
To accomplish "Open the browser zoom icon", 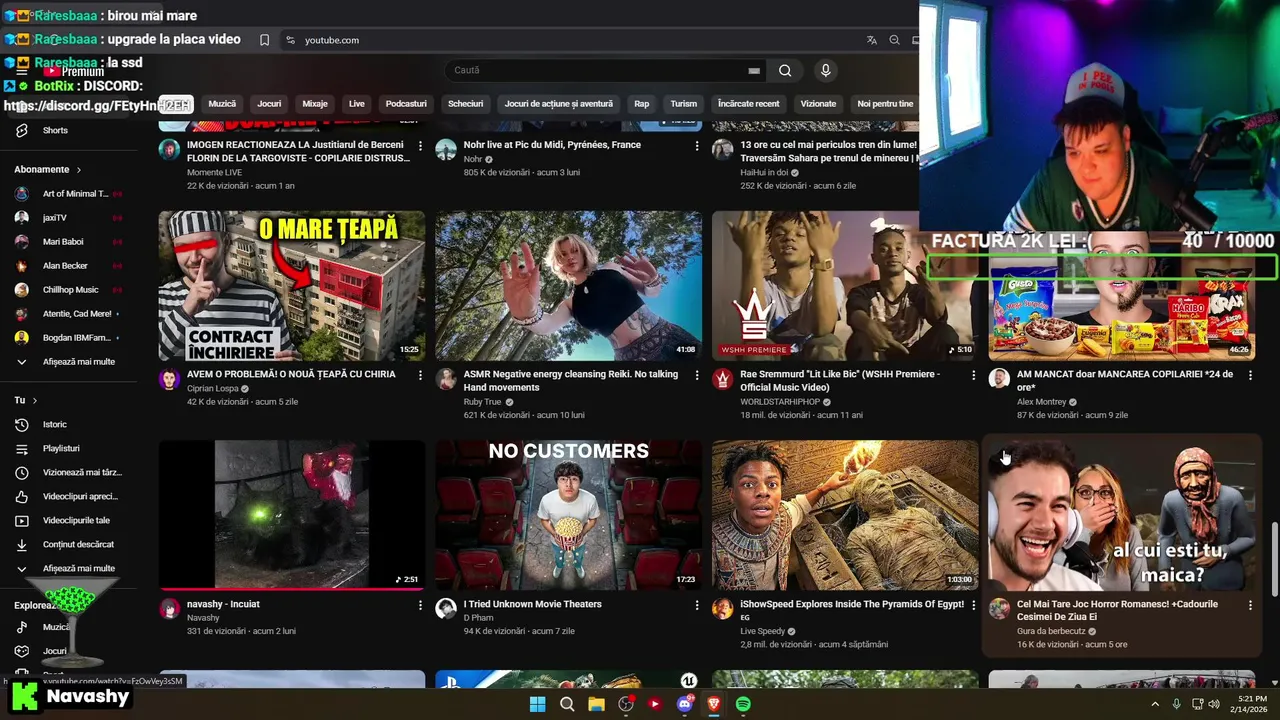I will (894, 40).
